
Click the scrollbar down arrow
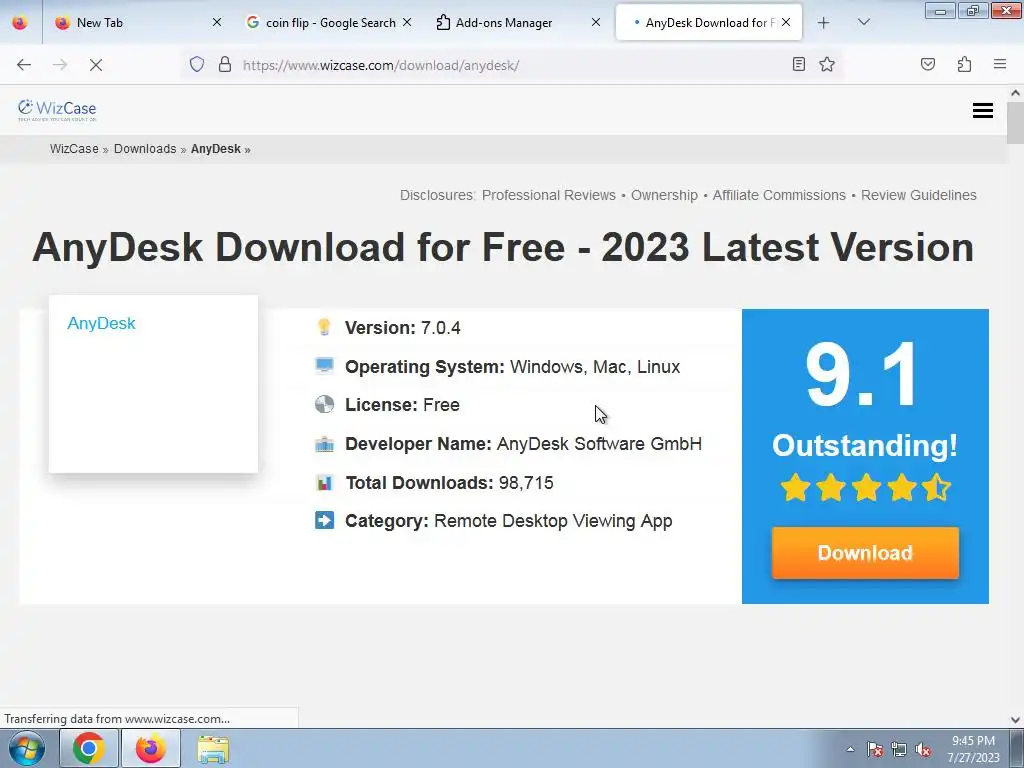[x=1016, y=720]
